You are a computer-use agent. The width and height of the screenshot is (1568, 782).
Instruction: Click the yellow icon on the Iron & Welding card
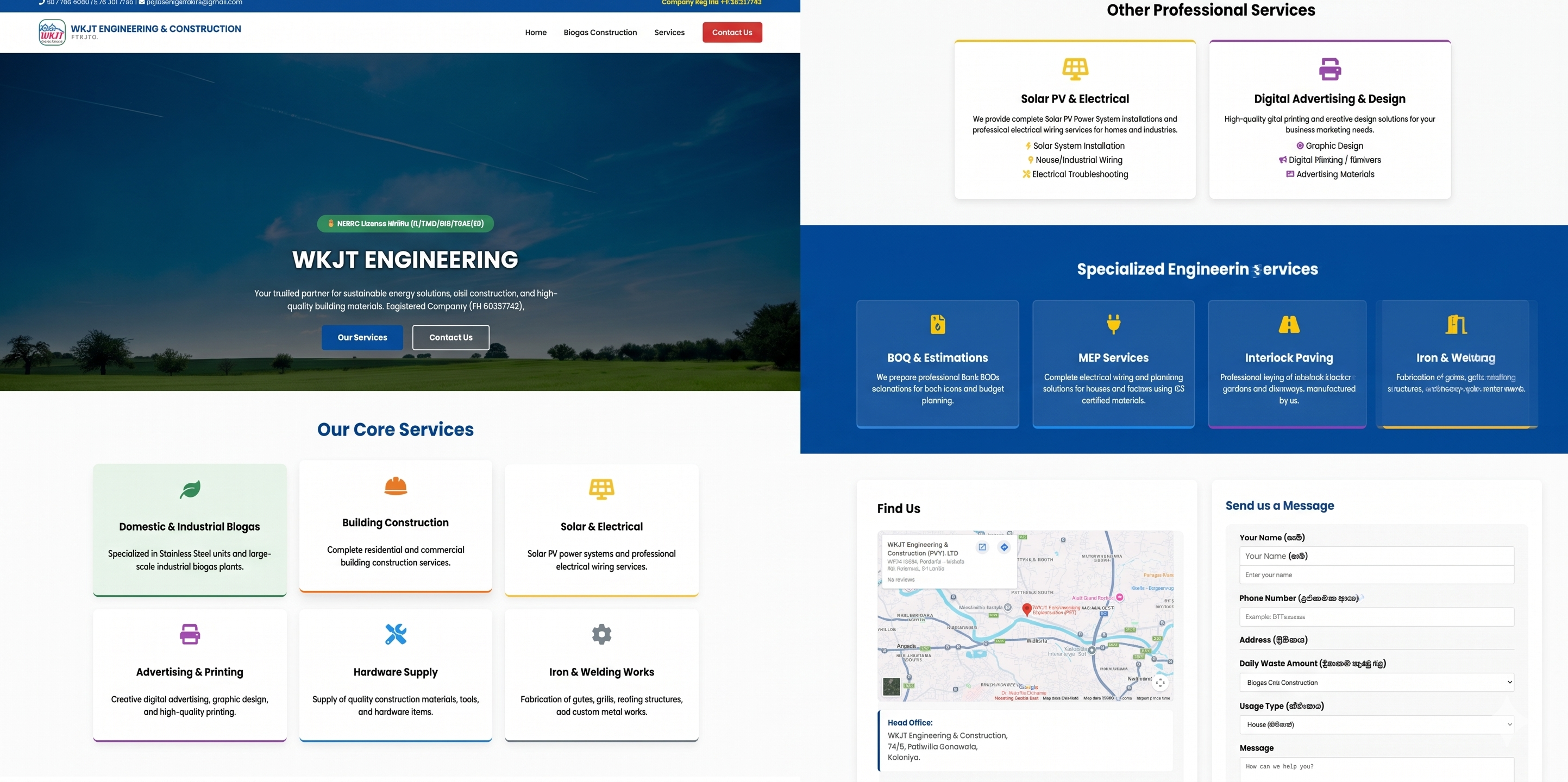(1456, 324)
